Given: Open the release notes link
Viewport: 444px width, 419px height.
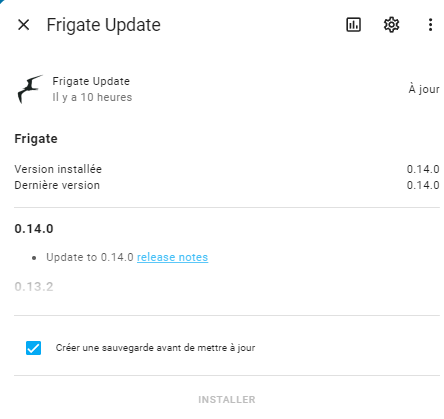Looking at the screenshot, I should pyautogui.click(x=172, y=257).
